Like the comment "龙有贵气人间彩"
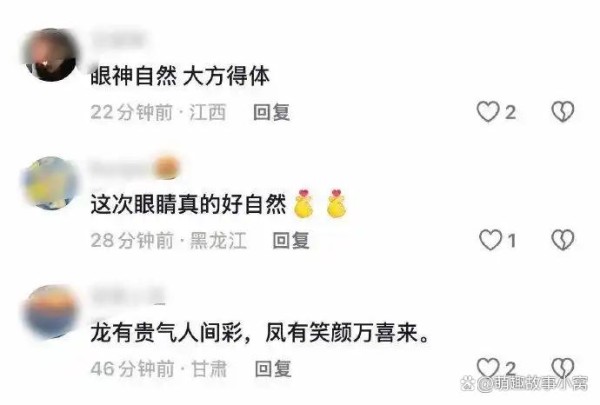The height and width of the screenshot is (405, 600). (x=488, y=368)
